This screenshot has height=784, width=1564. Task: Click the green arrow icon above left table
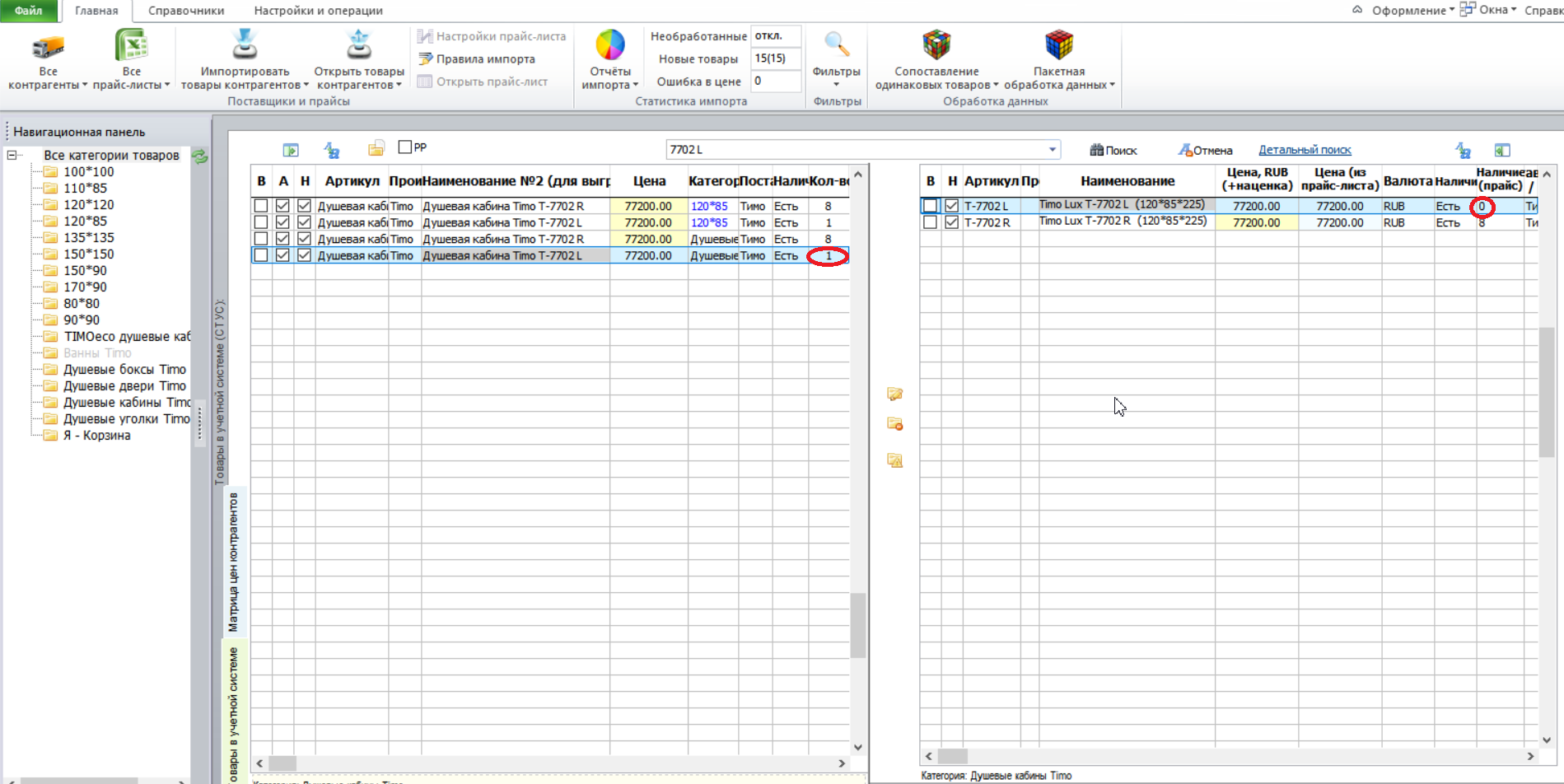[x=291, y=150]
